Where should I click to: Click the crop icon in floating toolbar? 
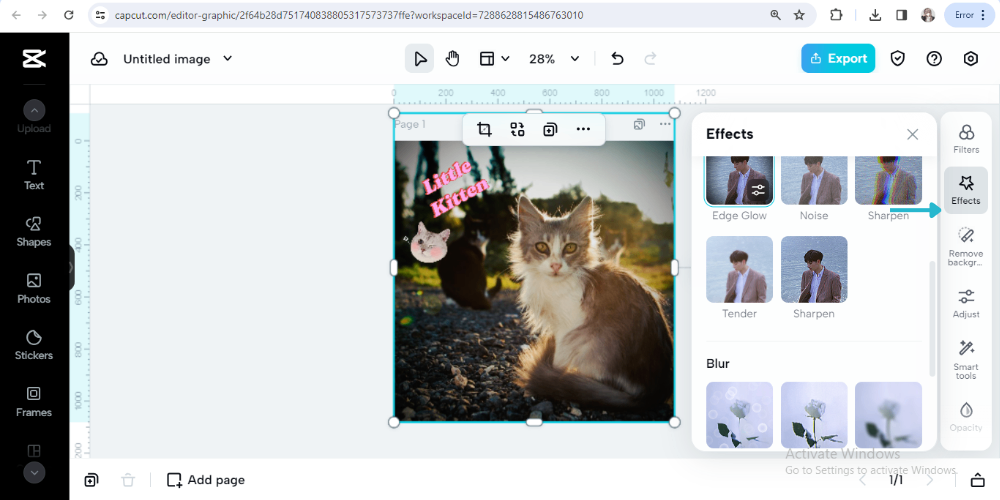(x=484, y=129)
